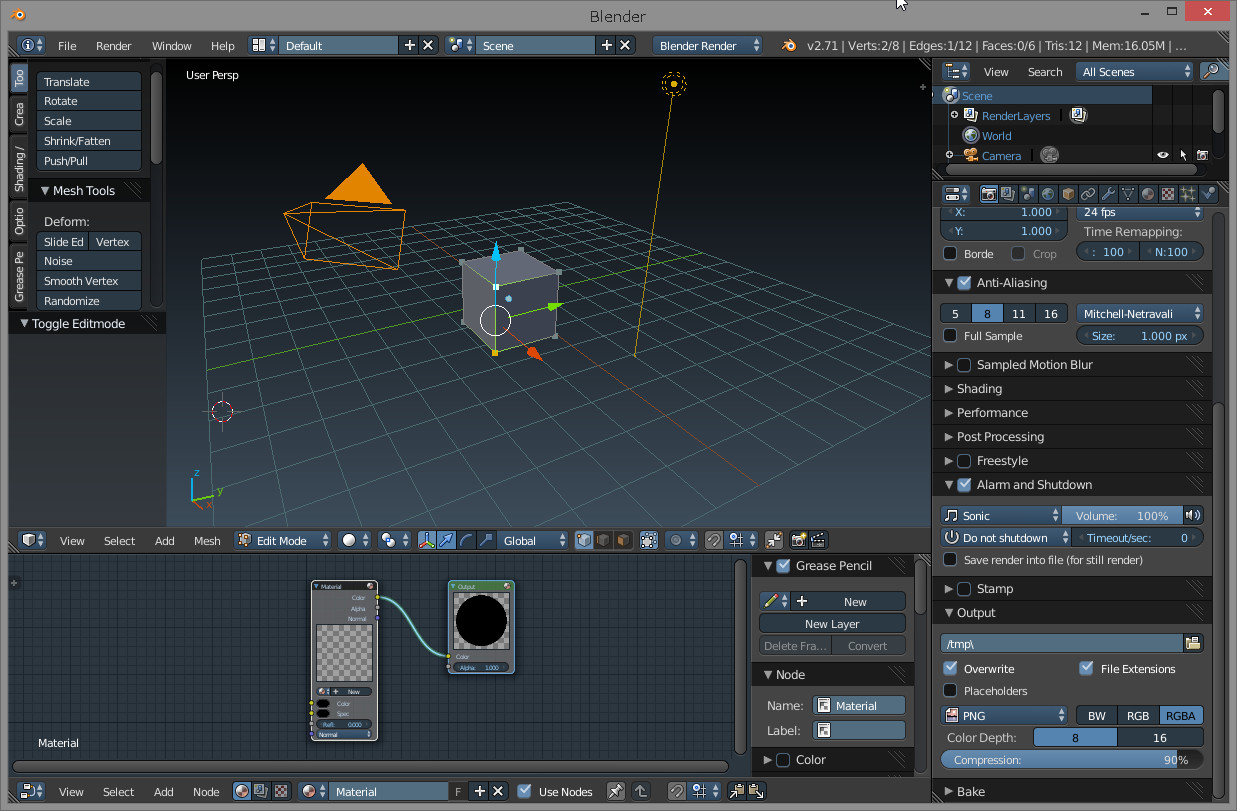The height and width of the screenshot is (811, 1237).
Task: Open the Window menu
Action: 171,45
